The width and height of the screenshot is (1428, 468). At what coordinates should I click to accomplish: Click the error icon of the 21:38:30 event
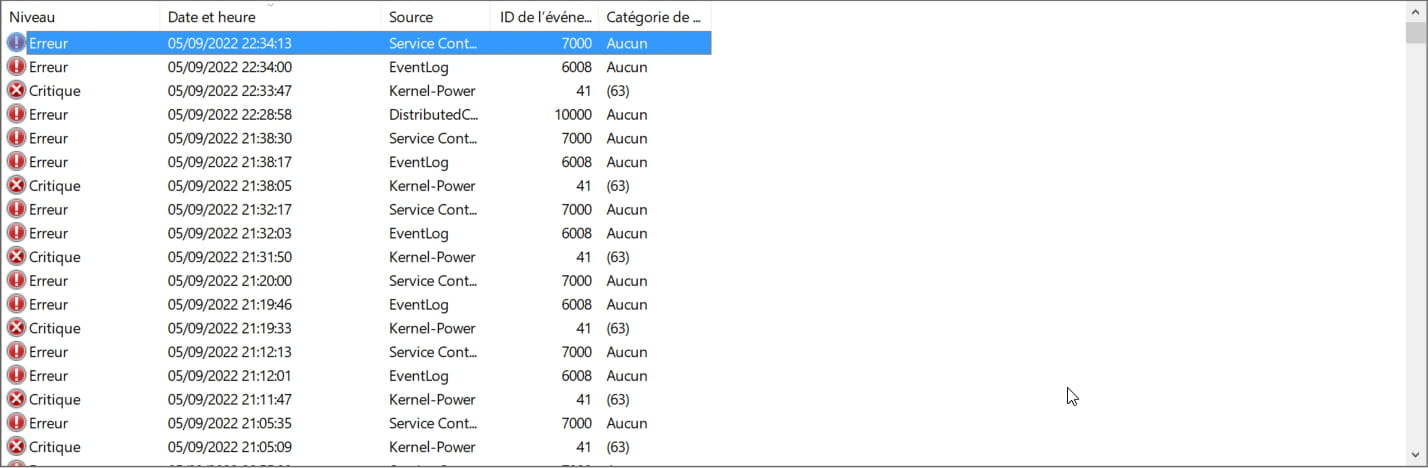tap(16, 138)
